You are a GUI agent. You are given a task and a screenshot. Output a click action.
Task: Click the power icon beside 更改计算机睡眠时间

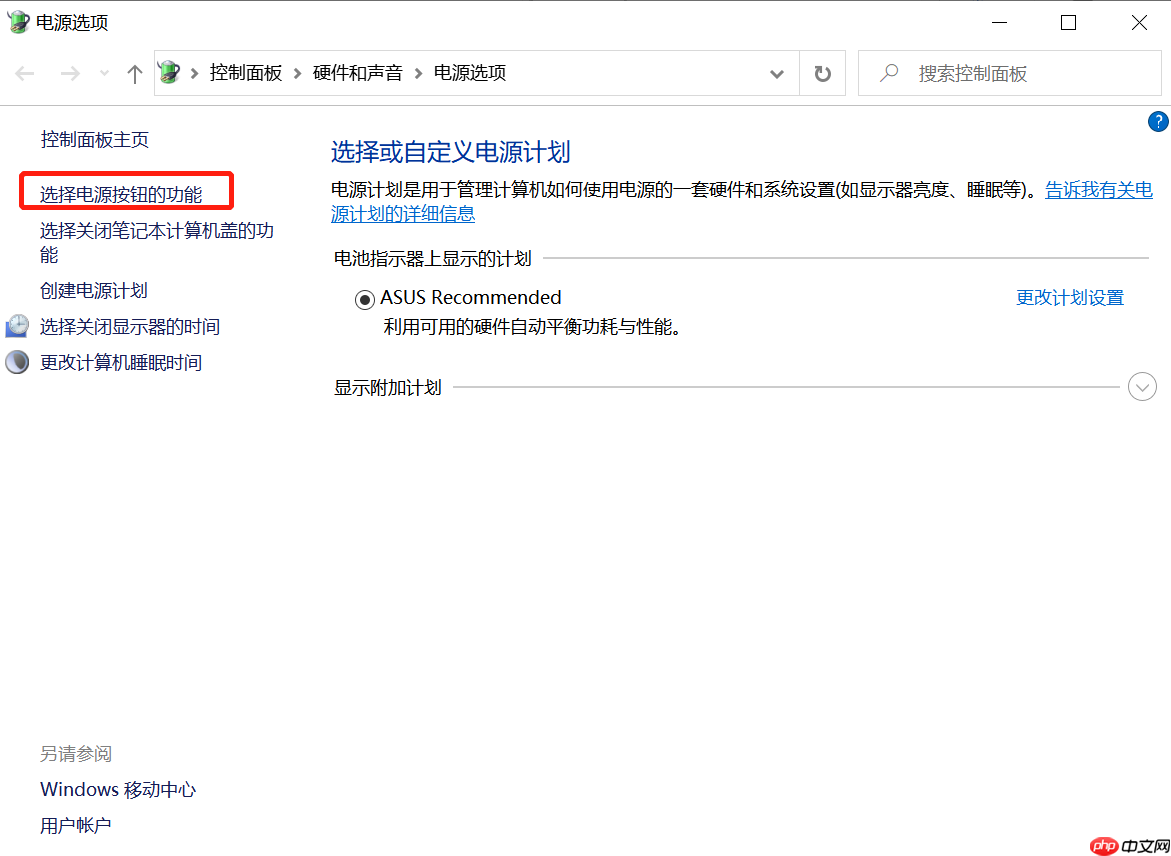tap(16, 361)
